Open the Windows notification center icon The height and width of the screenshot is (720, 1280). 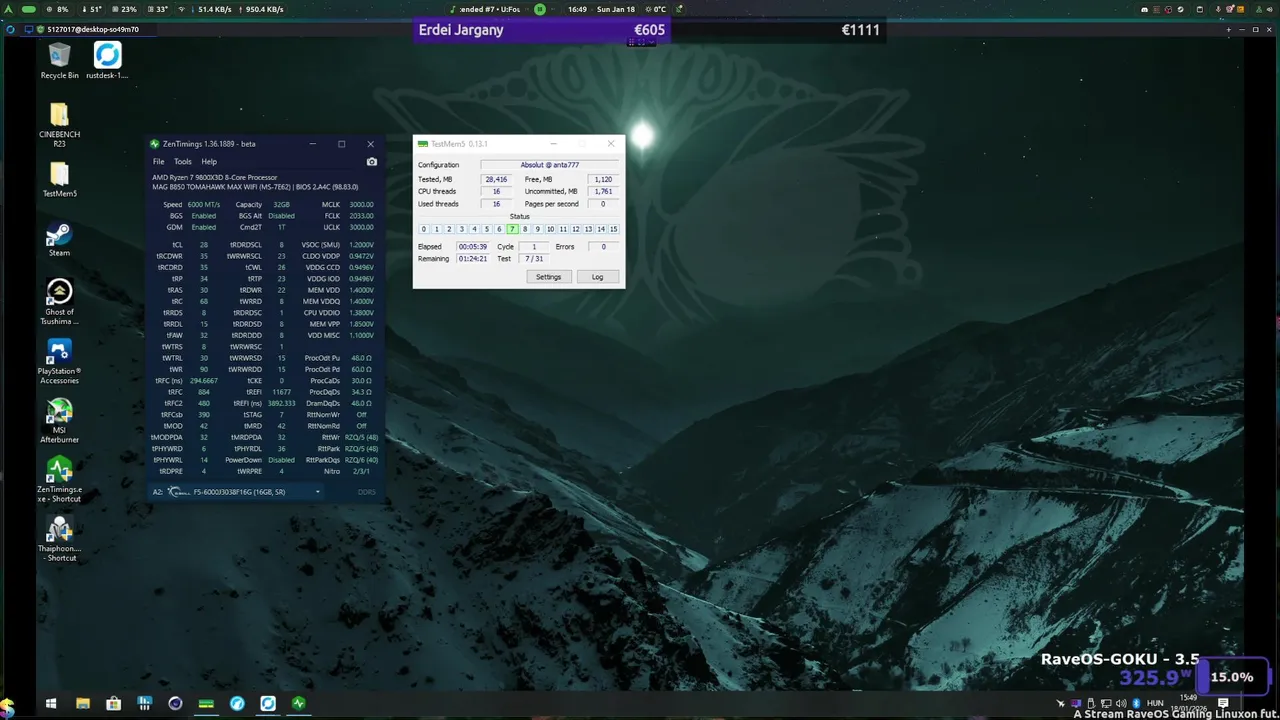[1223, 704]
